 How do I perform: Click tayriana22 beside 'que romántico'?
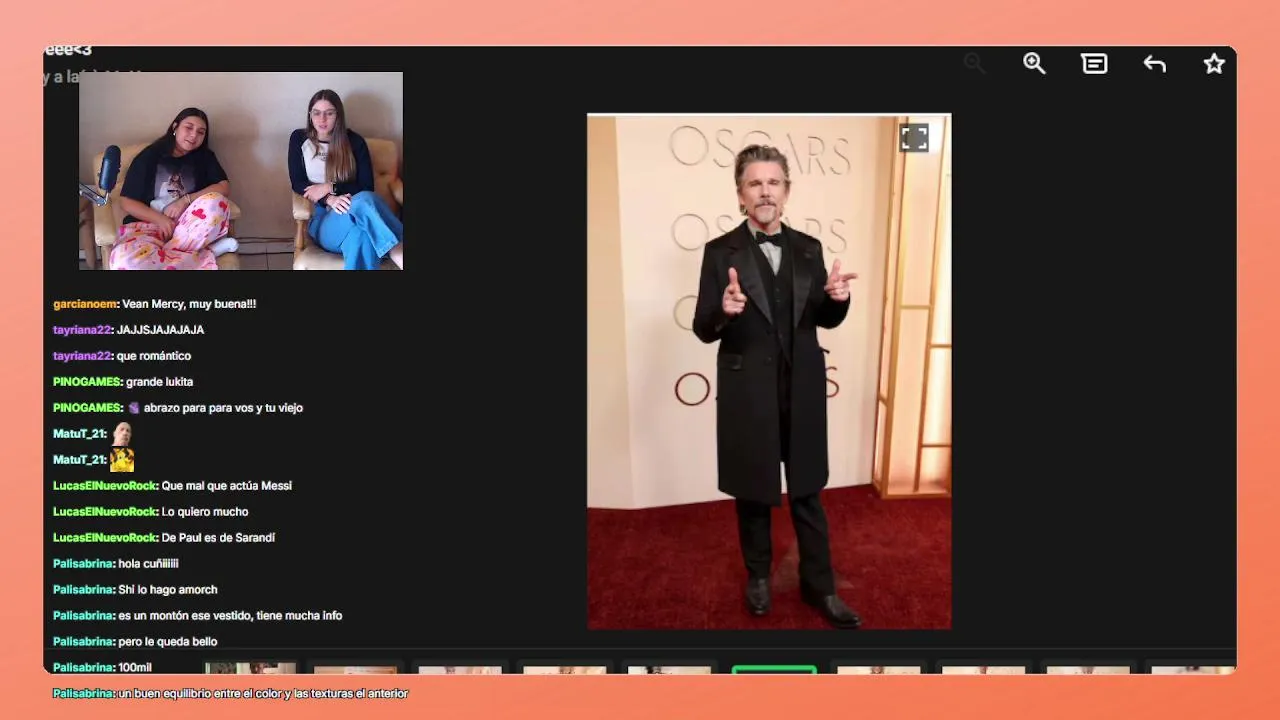point(82,356)
